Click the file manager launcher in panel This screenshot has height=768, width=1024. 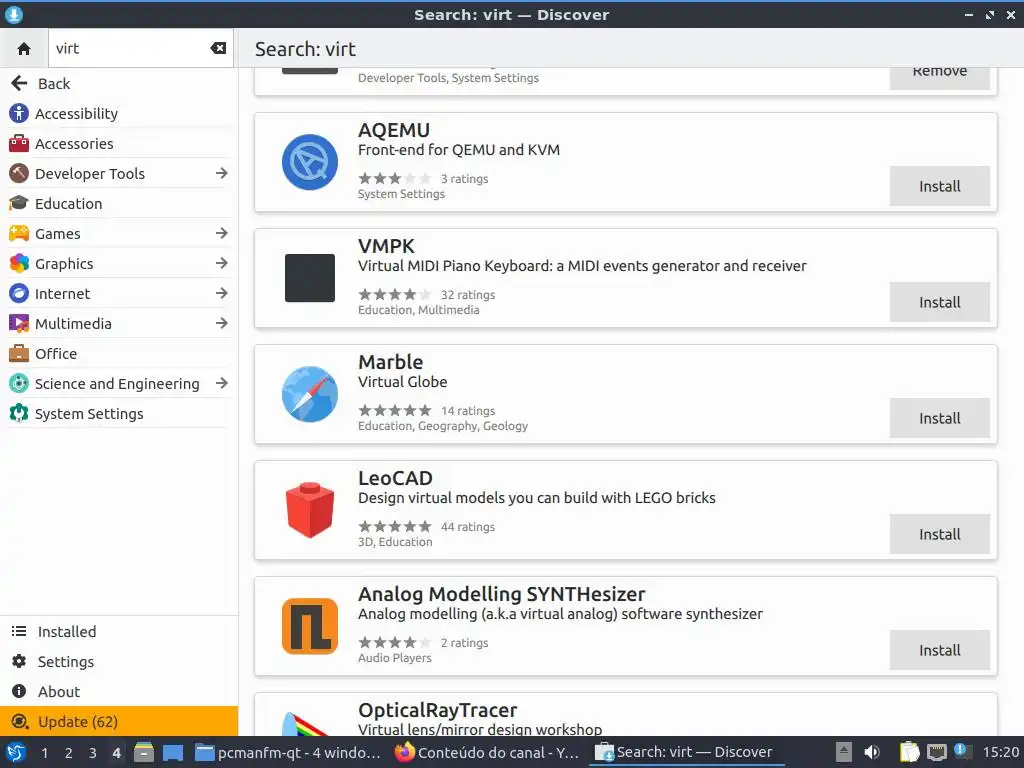pyautogui.click(x=144, y=752)
